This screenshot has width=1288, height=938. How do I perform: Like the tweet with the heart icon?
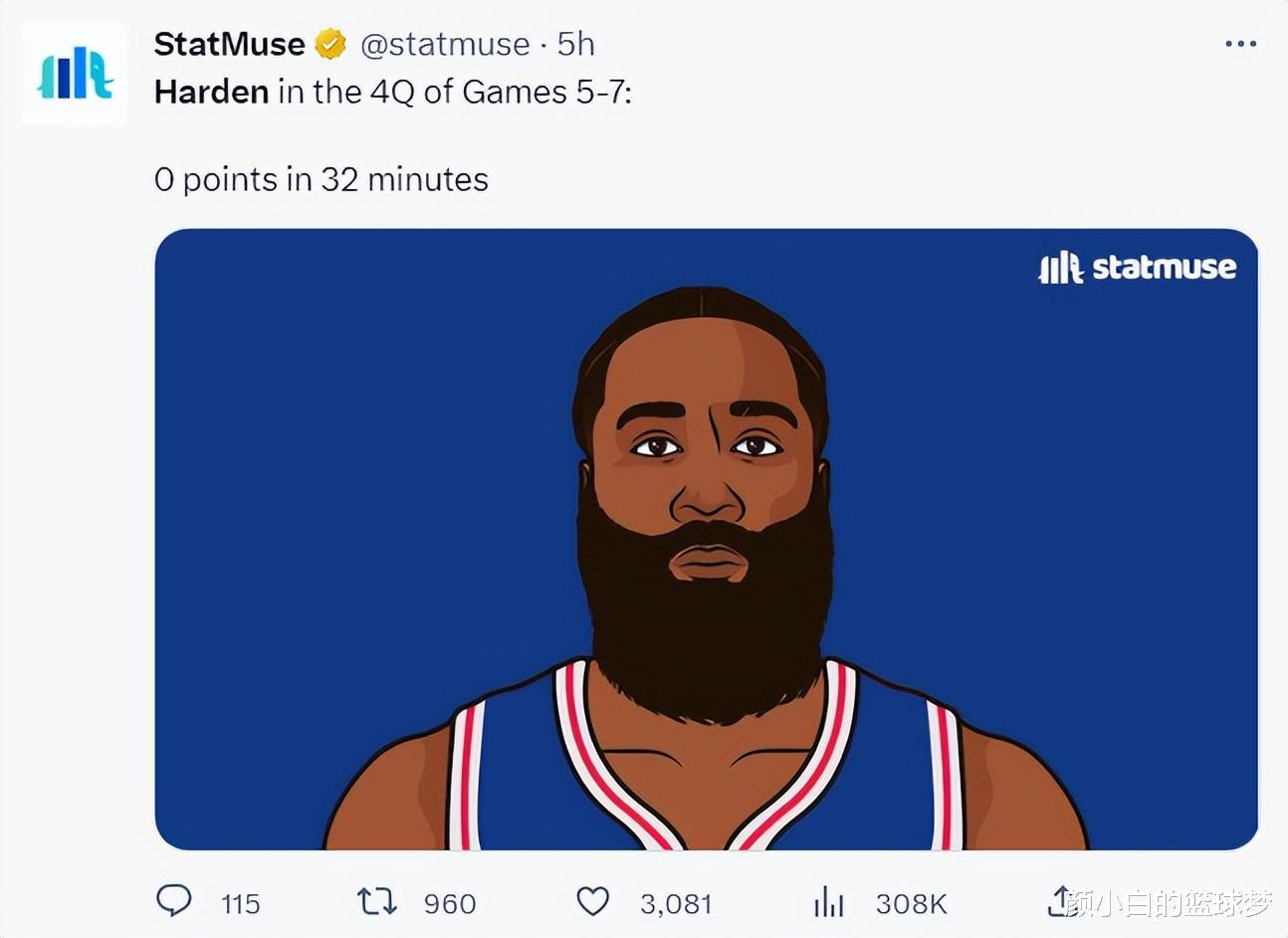click(x=593, y=901)
